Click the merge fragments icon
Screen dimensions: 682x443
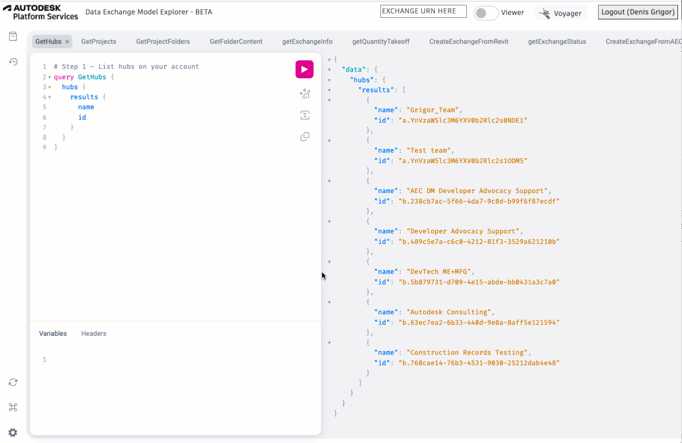tap(305, 115)
